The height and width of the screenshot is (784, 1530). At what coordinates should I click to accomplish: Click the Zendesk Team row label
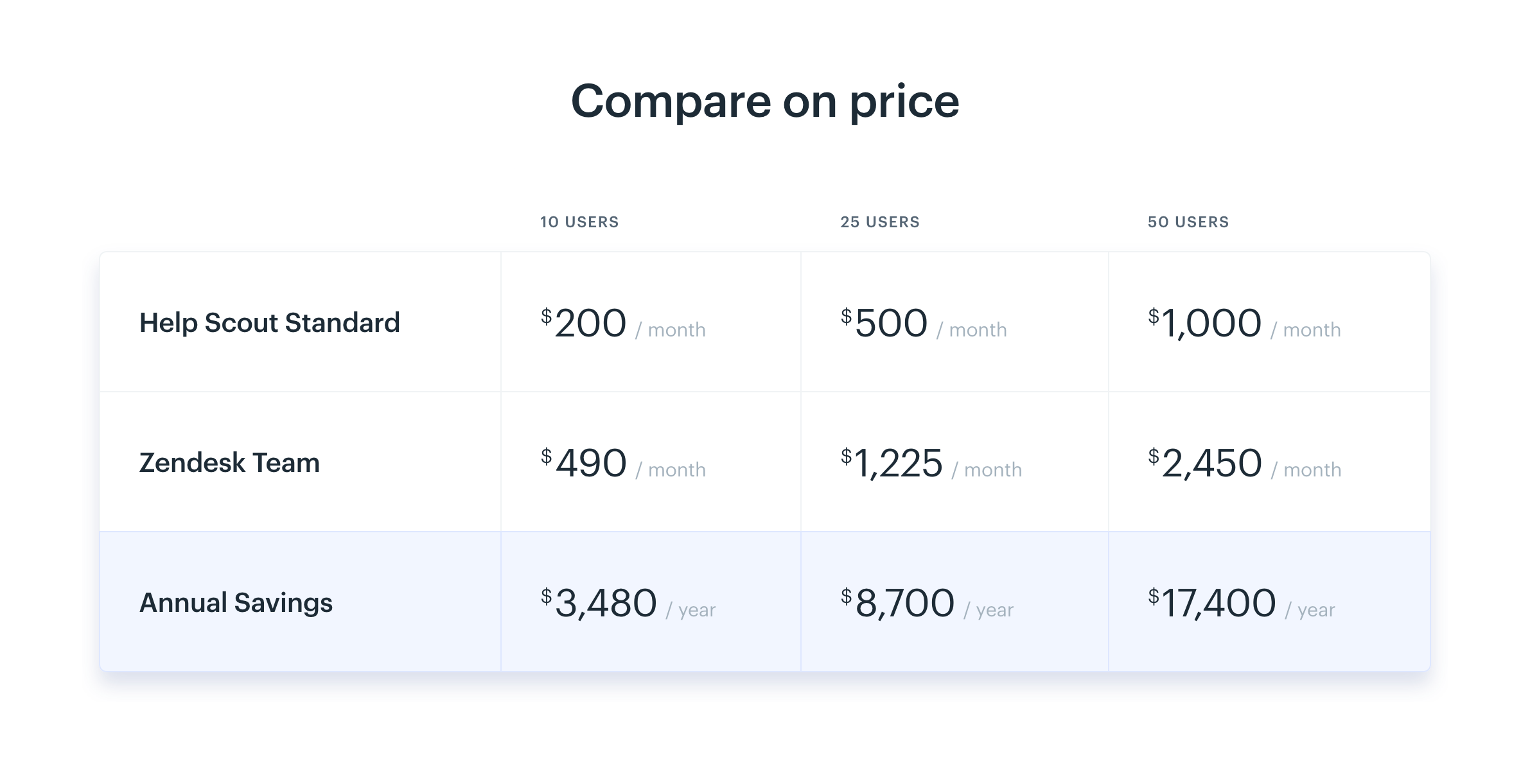tap(229, 462)
